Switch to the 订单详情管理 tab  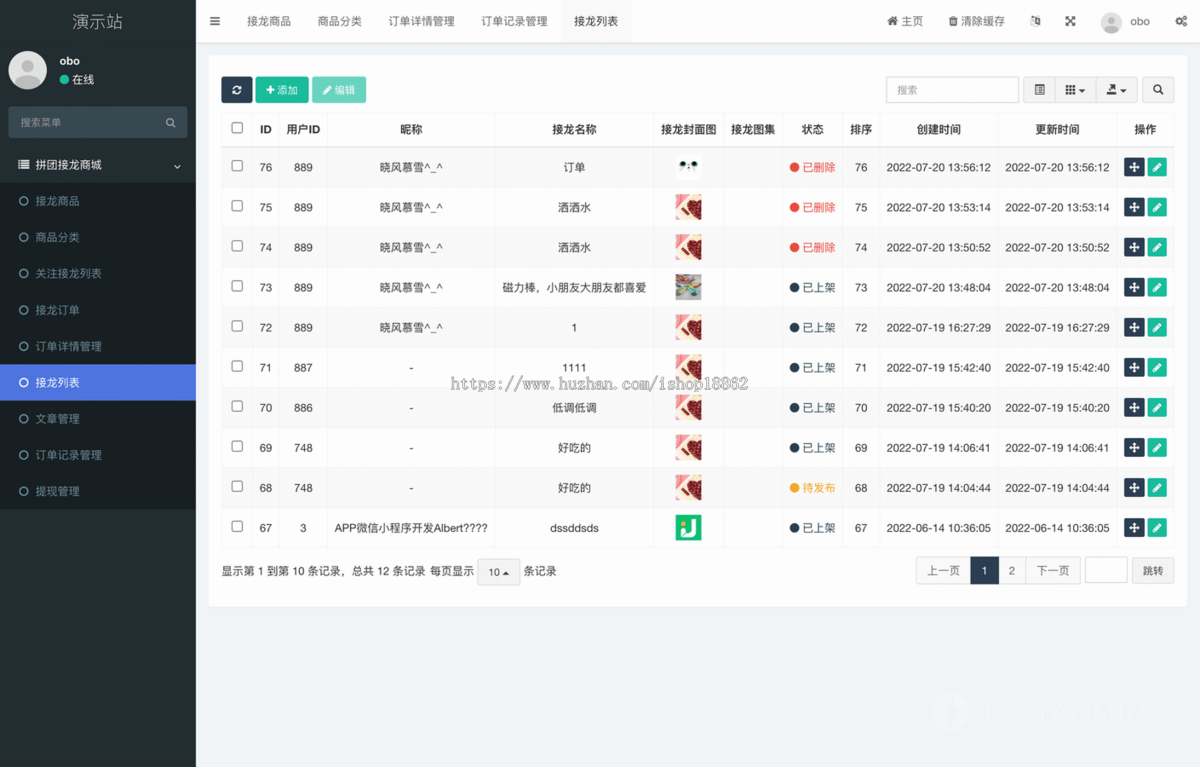[x=421, y=20]
